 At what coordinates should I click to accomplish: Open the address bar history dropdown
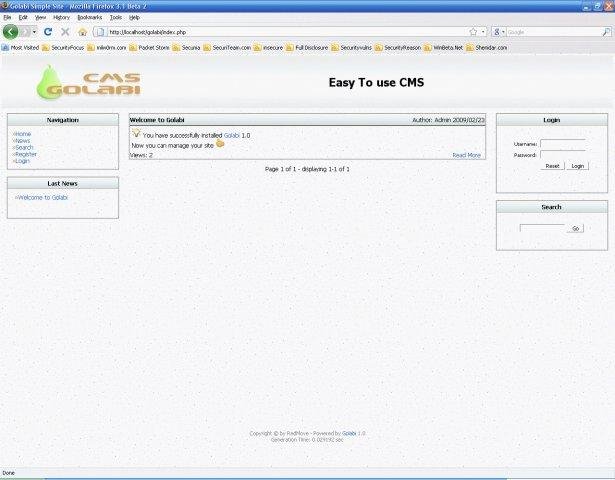coord(483,32)
